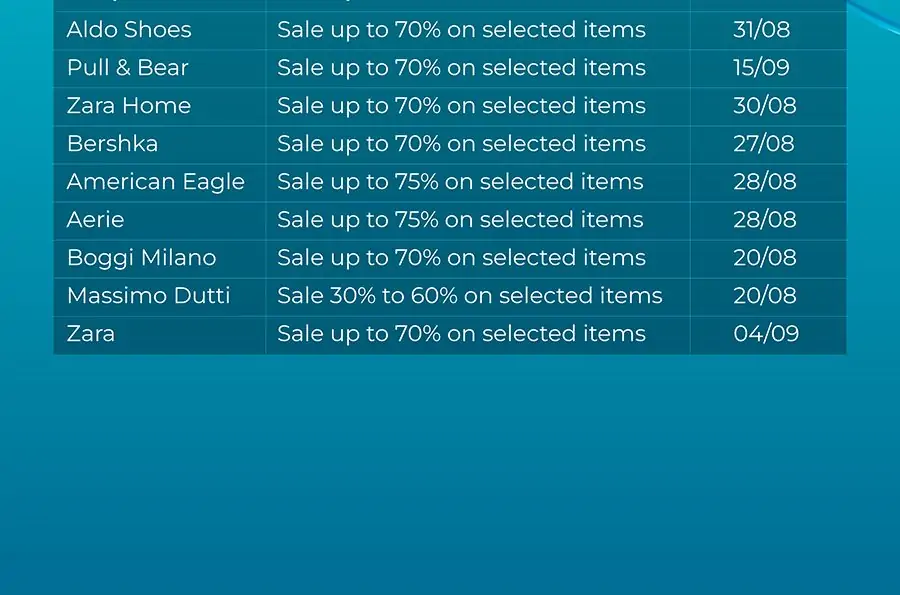This screenshot has height=595, width=900.
Task: Click the Zara end date 04/09
Action: click(x=766, y=334)
